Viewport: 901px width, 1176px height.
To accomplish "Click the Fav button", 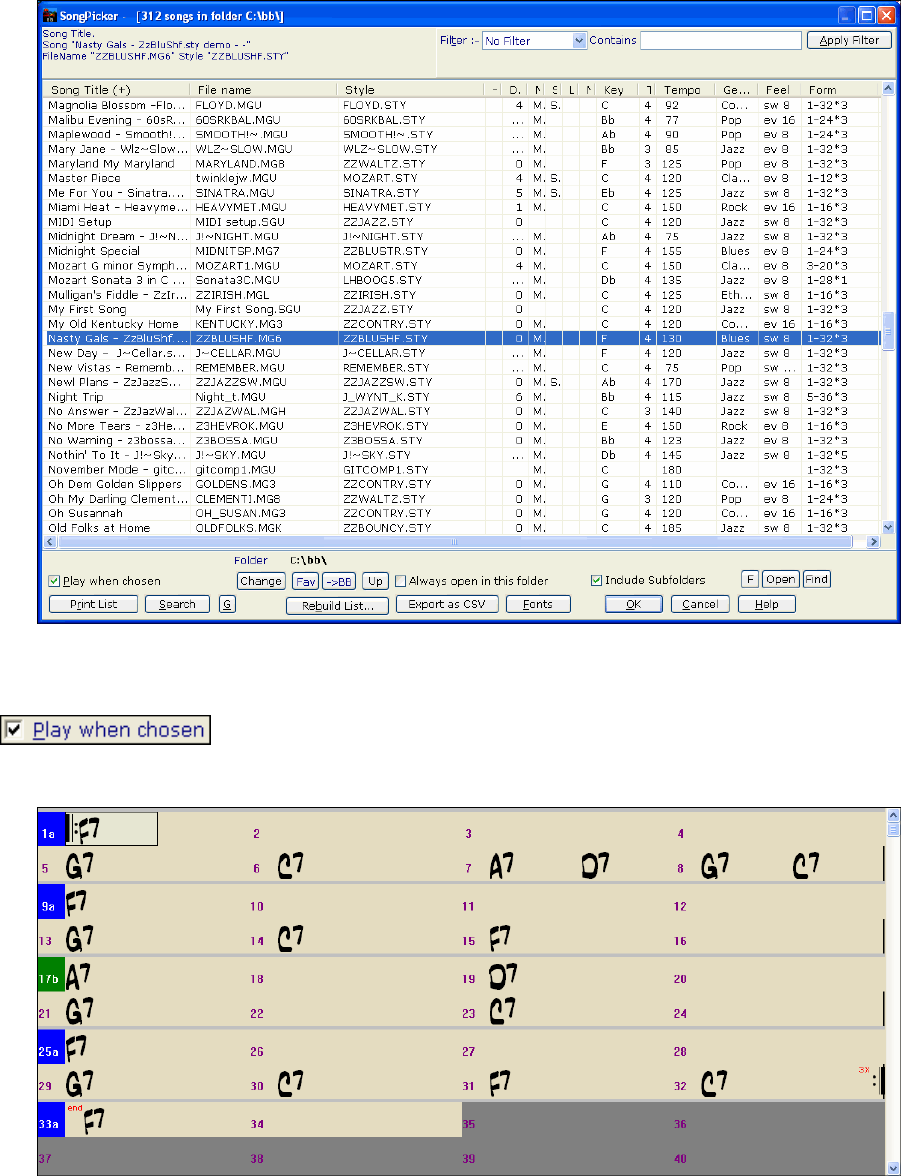I will tap(305, 581).
